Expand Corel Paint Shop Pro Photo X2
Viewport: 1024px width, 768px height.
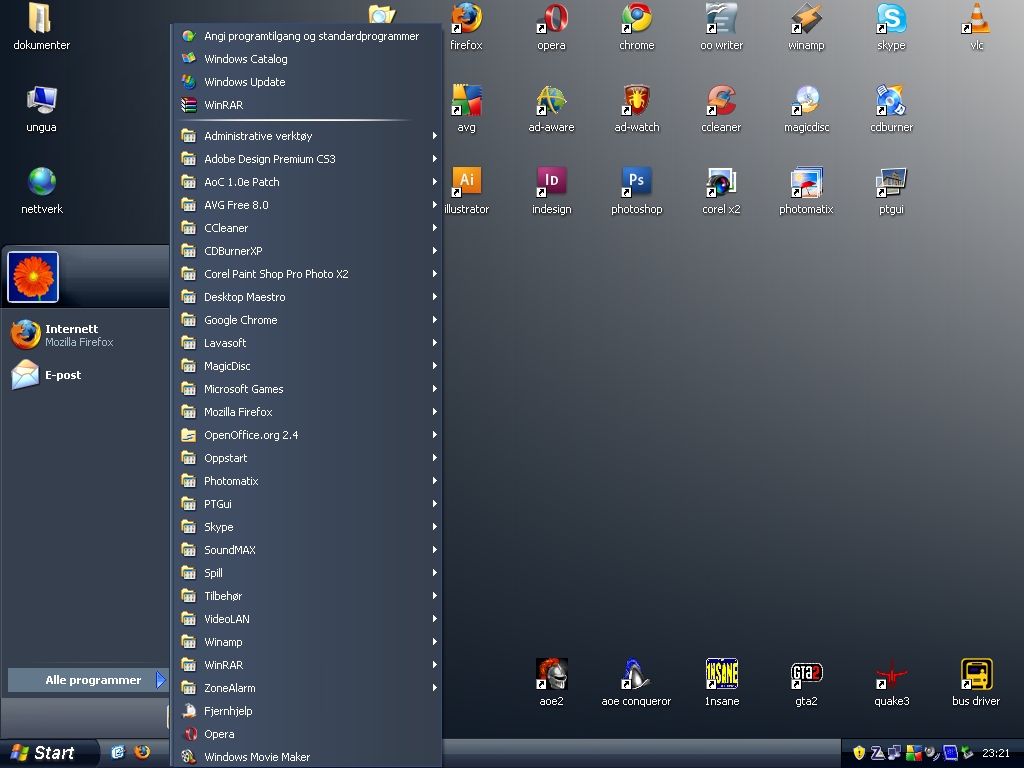click(x=308, y=274)
